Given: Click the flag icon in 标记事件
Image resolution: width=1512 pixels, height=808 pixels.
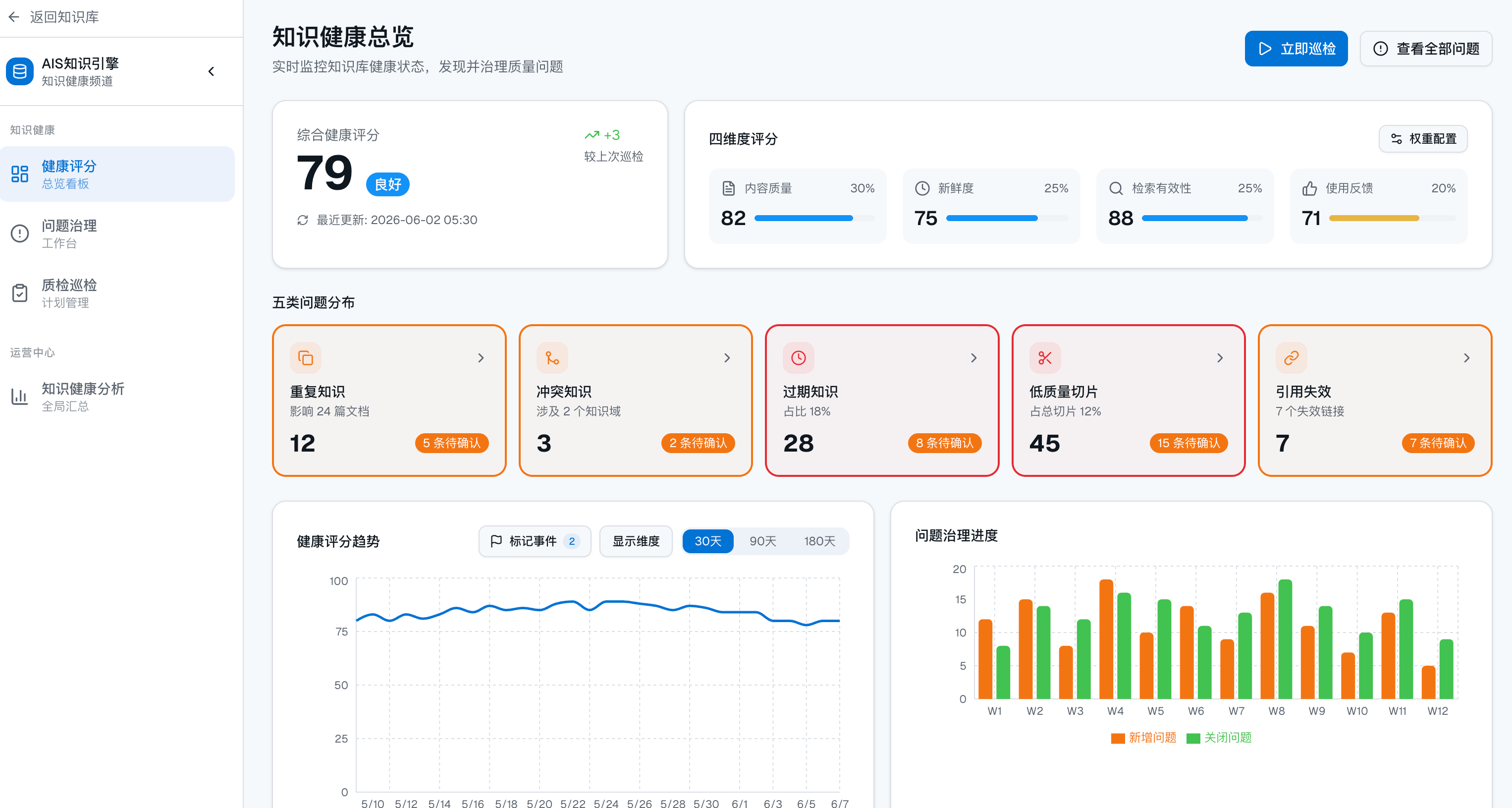Looking at the screenshot, I should [x=496, y=541].
